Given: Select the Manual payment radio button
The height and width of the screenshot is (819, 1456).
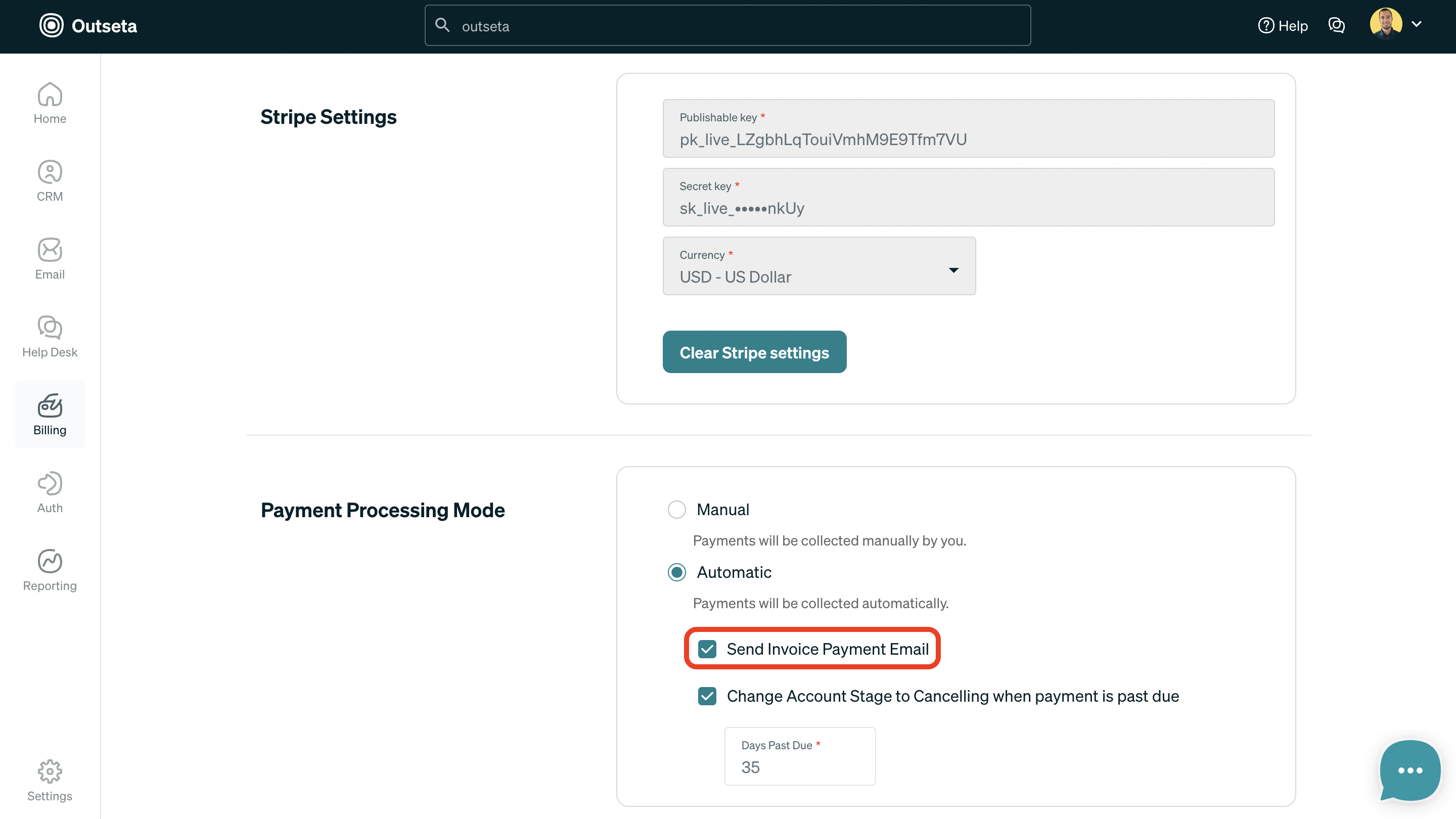Looking at the screenshot, I should point(676,509).
